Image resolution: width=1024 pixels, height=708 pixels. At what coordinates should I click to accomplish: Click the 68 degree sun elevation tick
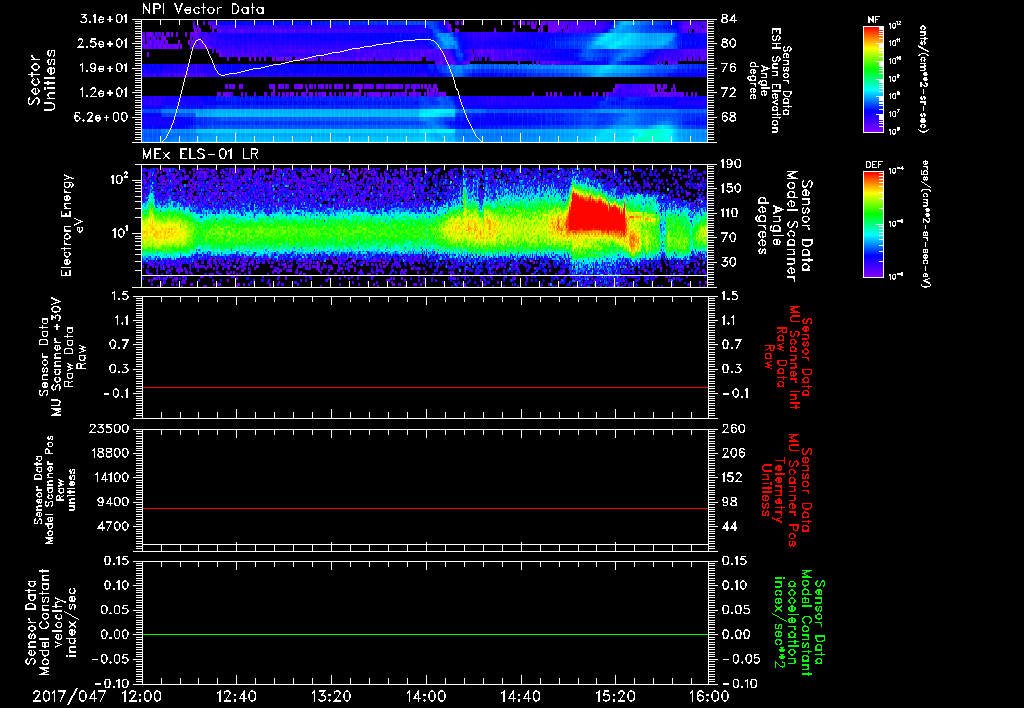(728, 117)
